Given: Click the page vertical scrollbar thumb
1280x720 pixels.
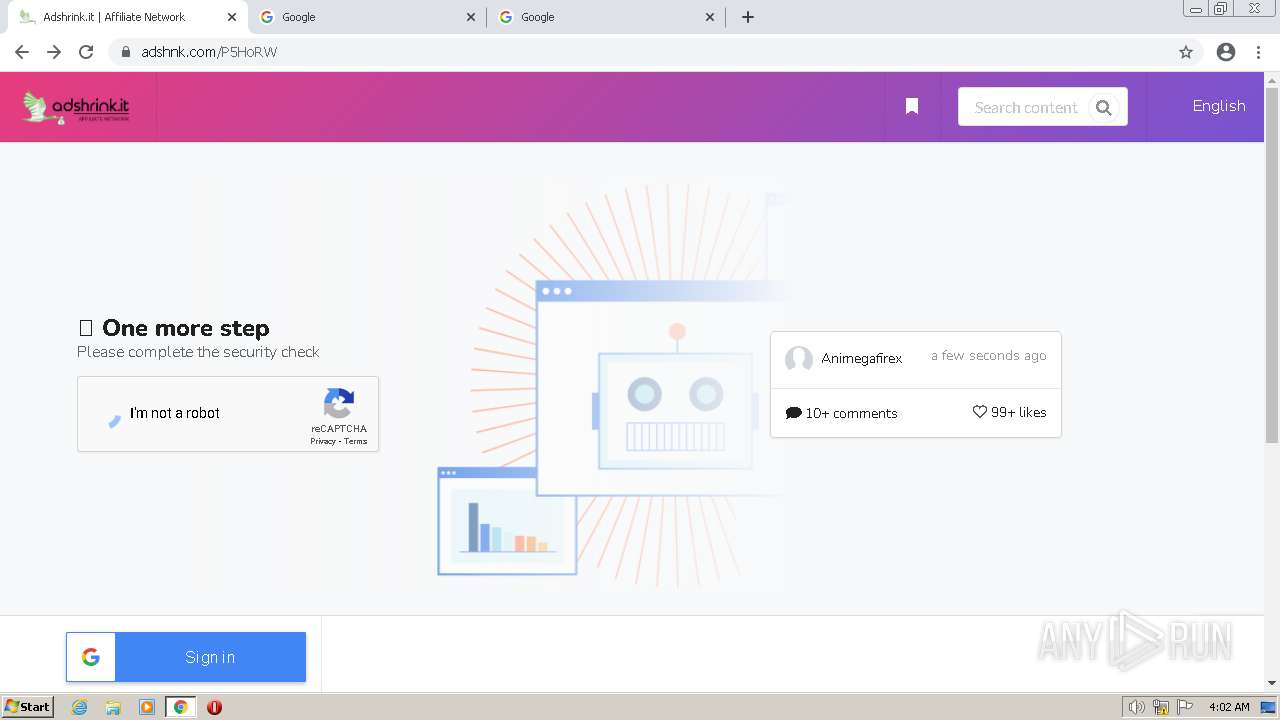Looking at the screenshot, I should 1272,265.
